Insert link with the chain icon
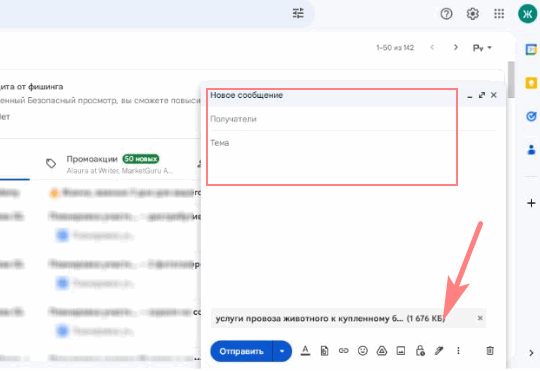The image size is (540, 371). tap(343, 351)
